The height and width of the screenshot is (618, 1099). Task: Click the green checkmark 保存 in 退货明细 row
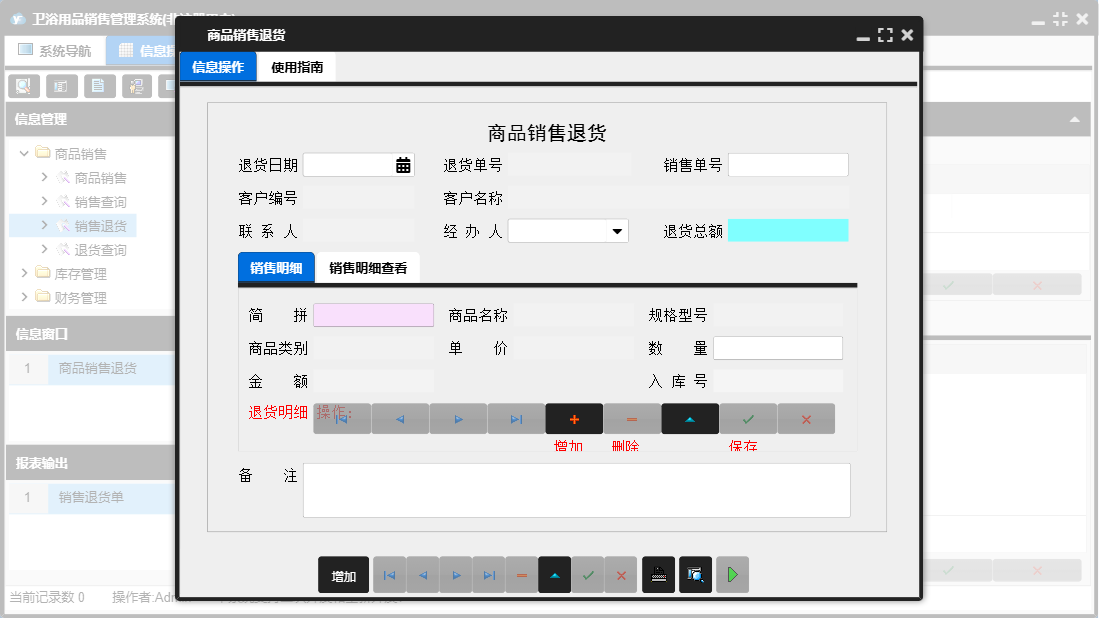748,419
